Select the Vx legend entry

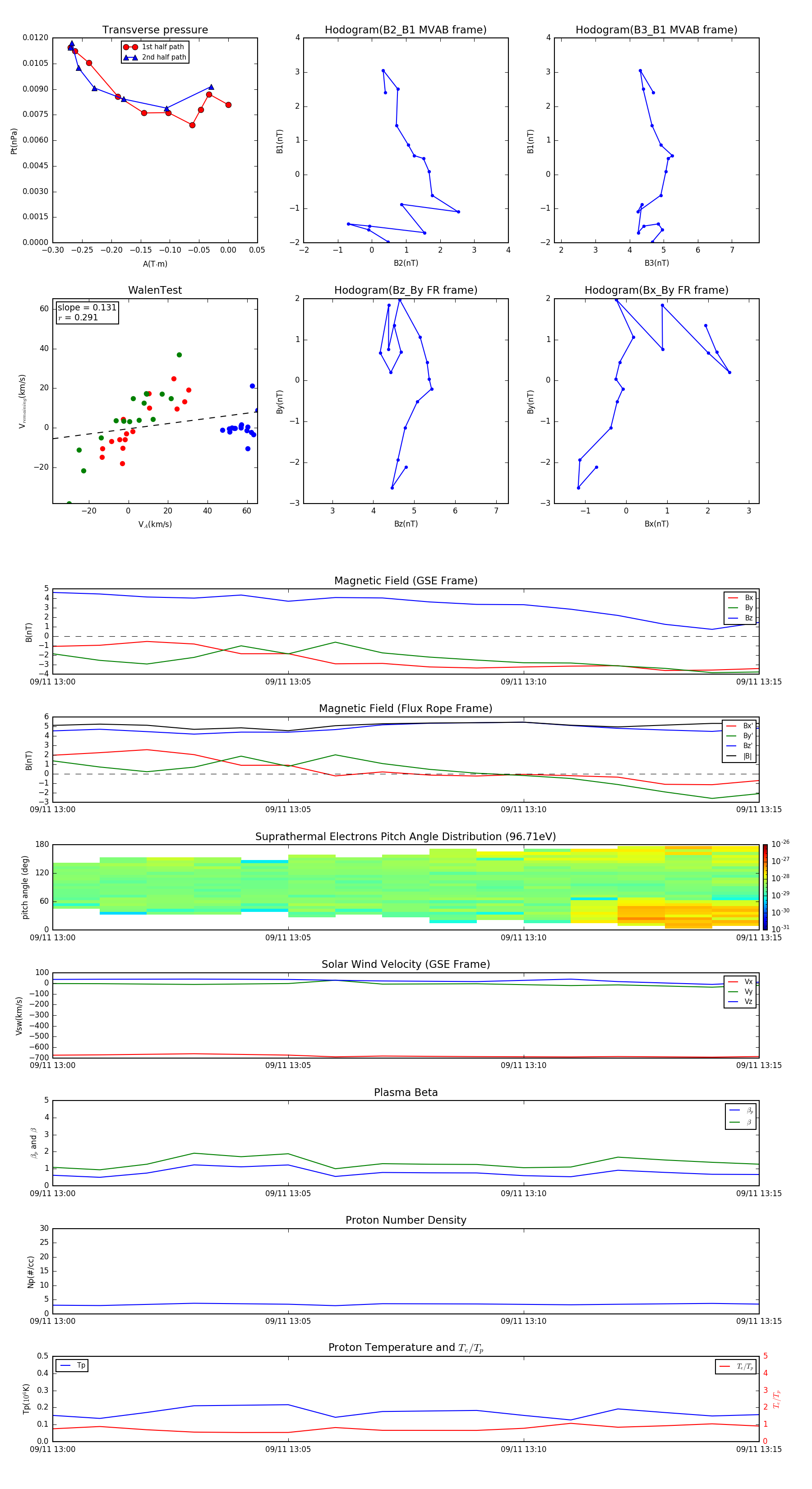740,981
